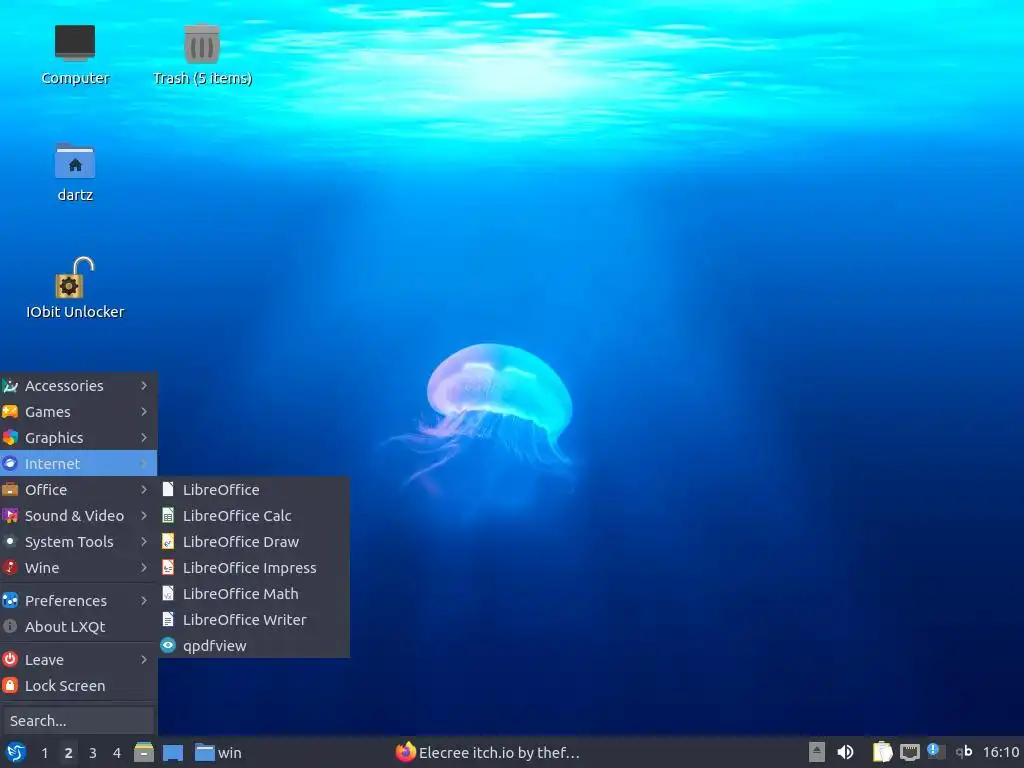Launch qpdfview from the Office submenu
The width and height of the screenshot is (1024, 768).
[253, 646]
